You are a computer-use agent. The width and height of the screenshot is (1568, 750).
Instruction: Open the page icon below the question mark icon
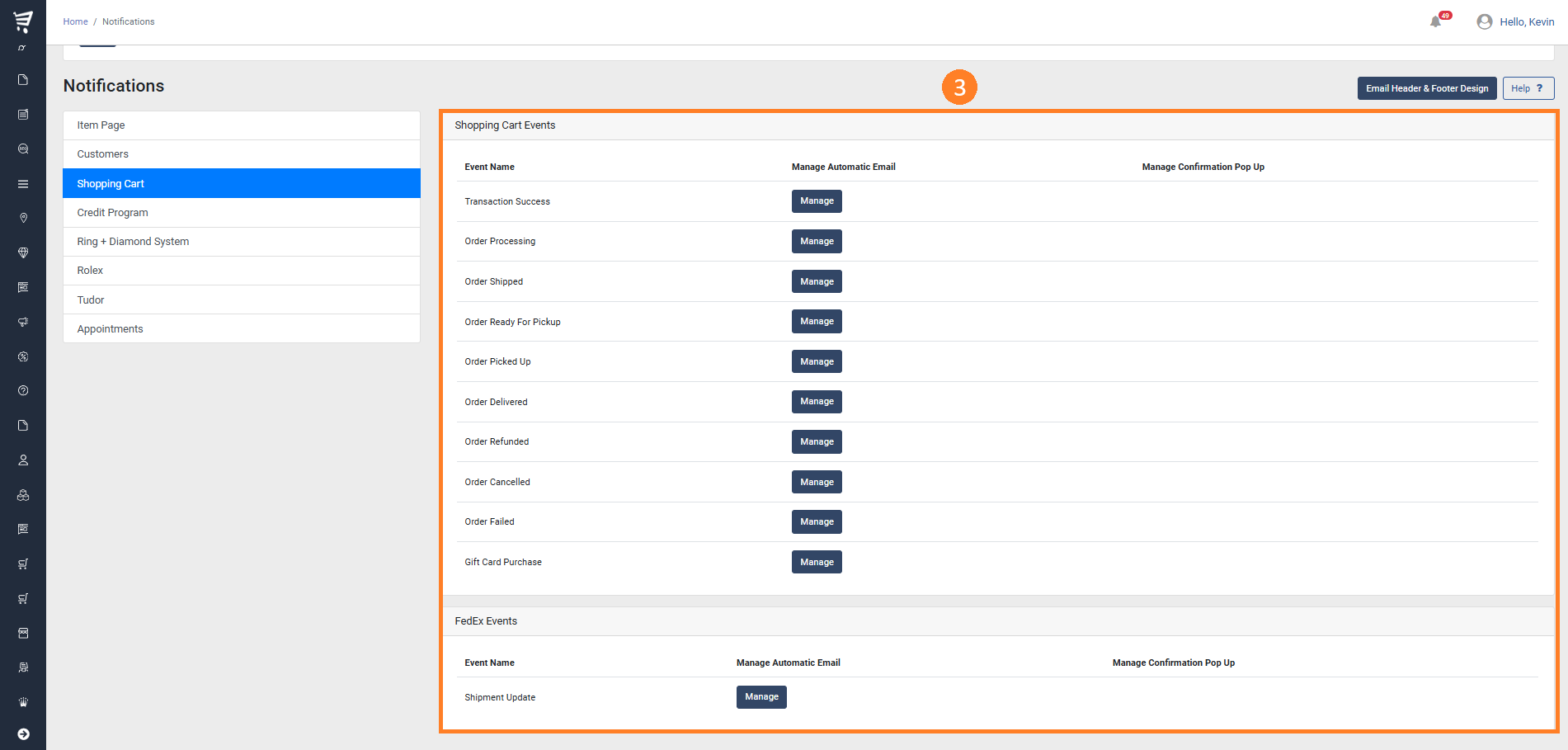(x=23, y=426)
